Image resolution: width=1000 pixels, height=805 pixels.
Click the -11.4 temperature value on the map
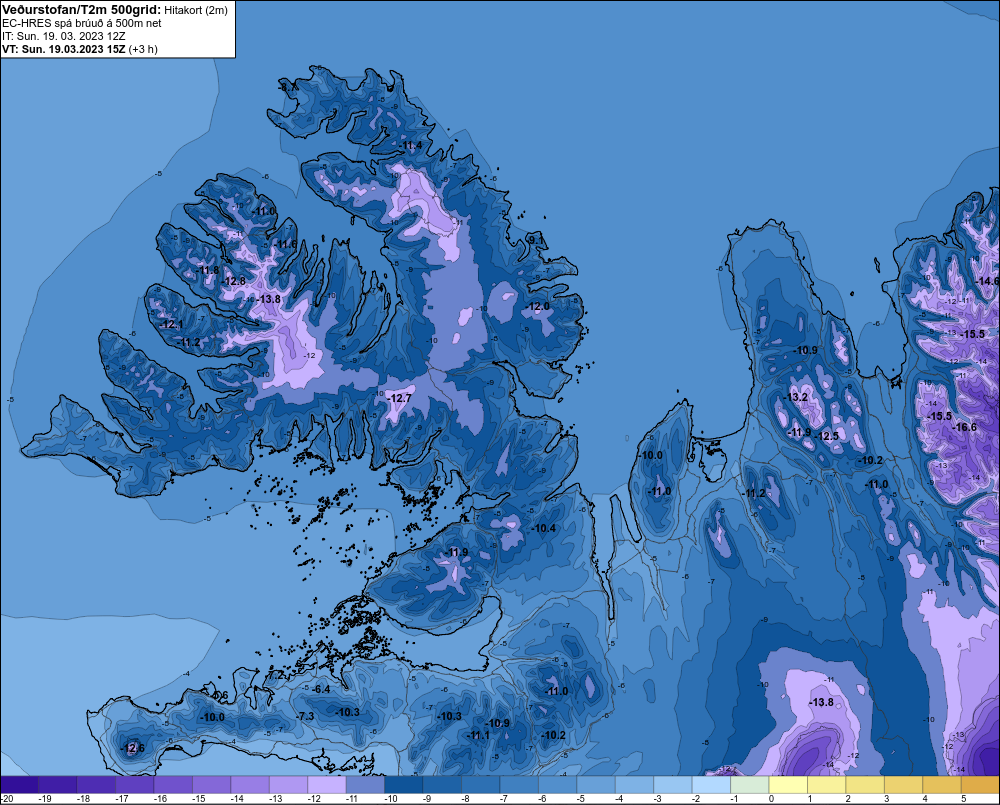pyautogui.click(x=411, y=145)
